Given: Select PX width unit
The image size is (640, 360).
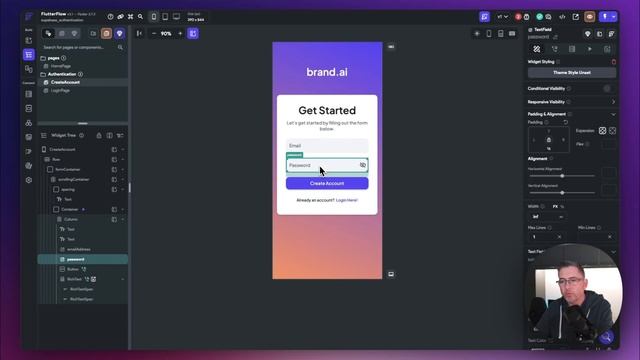Looking at the screenshot, I should (555, 207).
